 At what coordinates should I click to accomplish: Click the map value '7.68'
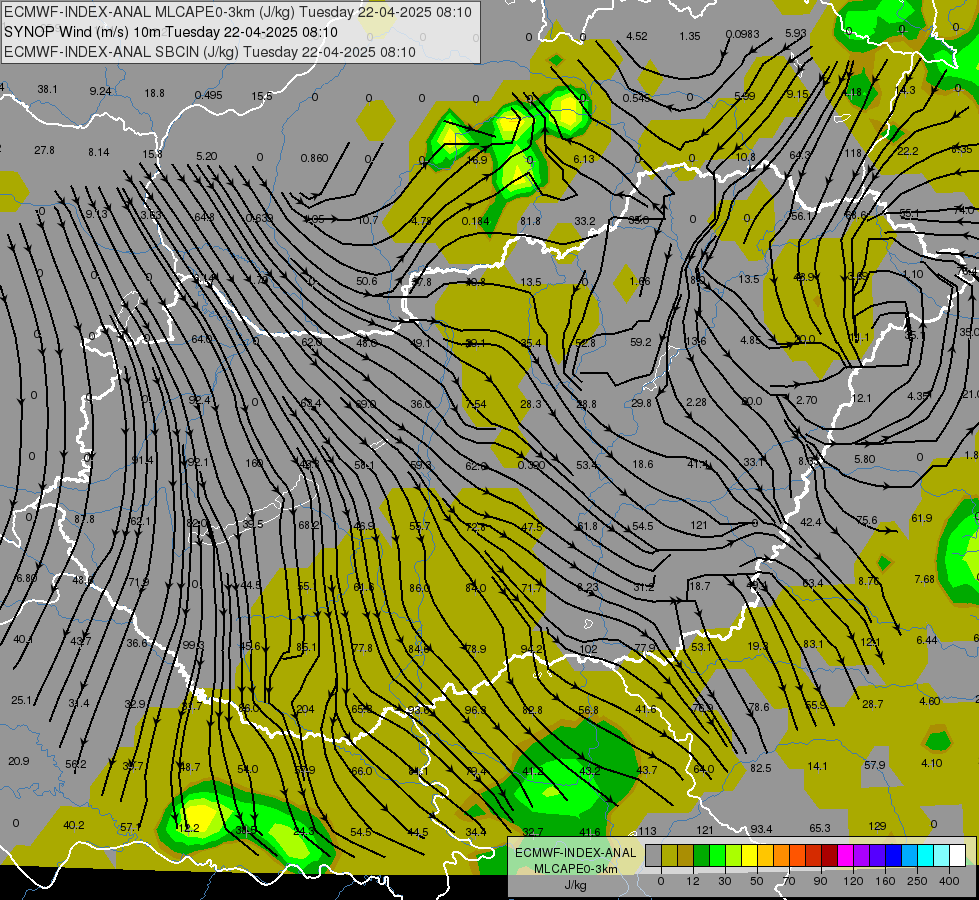925,579
